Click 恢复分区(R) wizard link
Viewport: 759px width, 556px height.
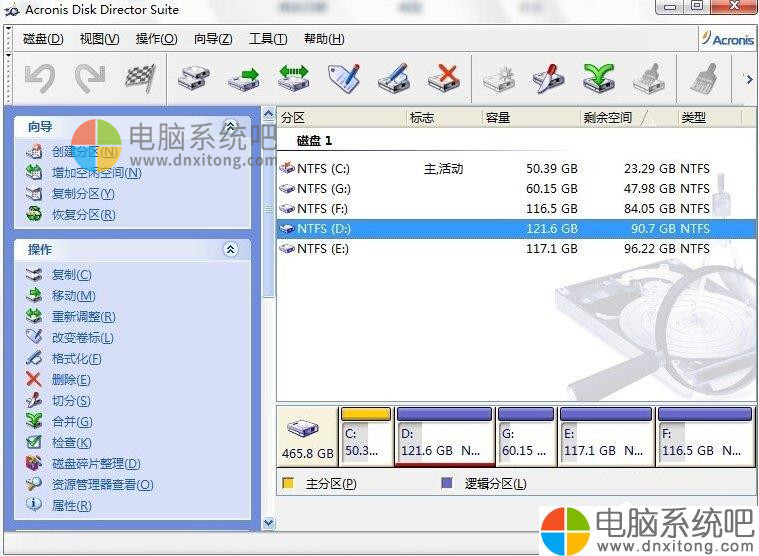pyautogui.click(x=83, y=214)
